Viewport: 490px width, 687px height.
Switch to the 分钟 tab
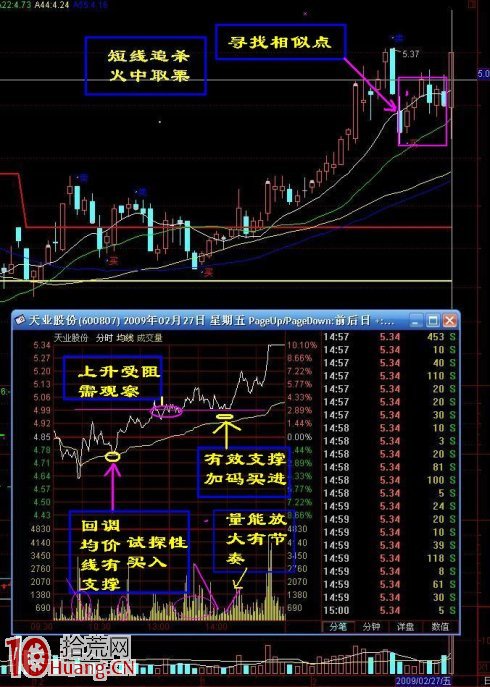pyautogui.click(x=371, y=627)
